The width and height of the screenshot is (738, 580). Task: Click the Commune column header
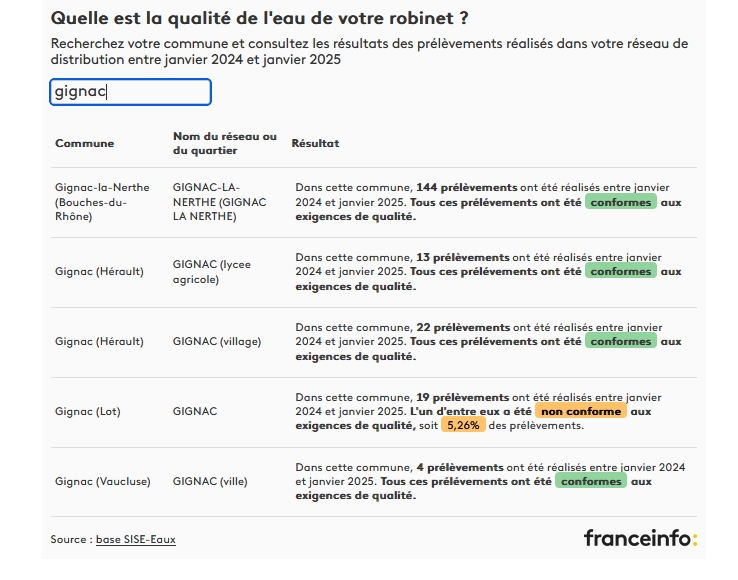point(85,143)
